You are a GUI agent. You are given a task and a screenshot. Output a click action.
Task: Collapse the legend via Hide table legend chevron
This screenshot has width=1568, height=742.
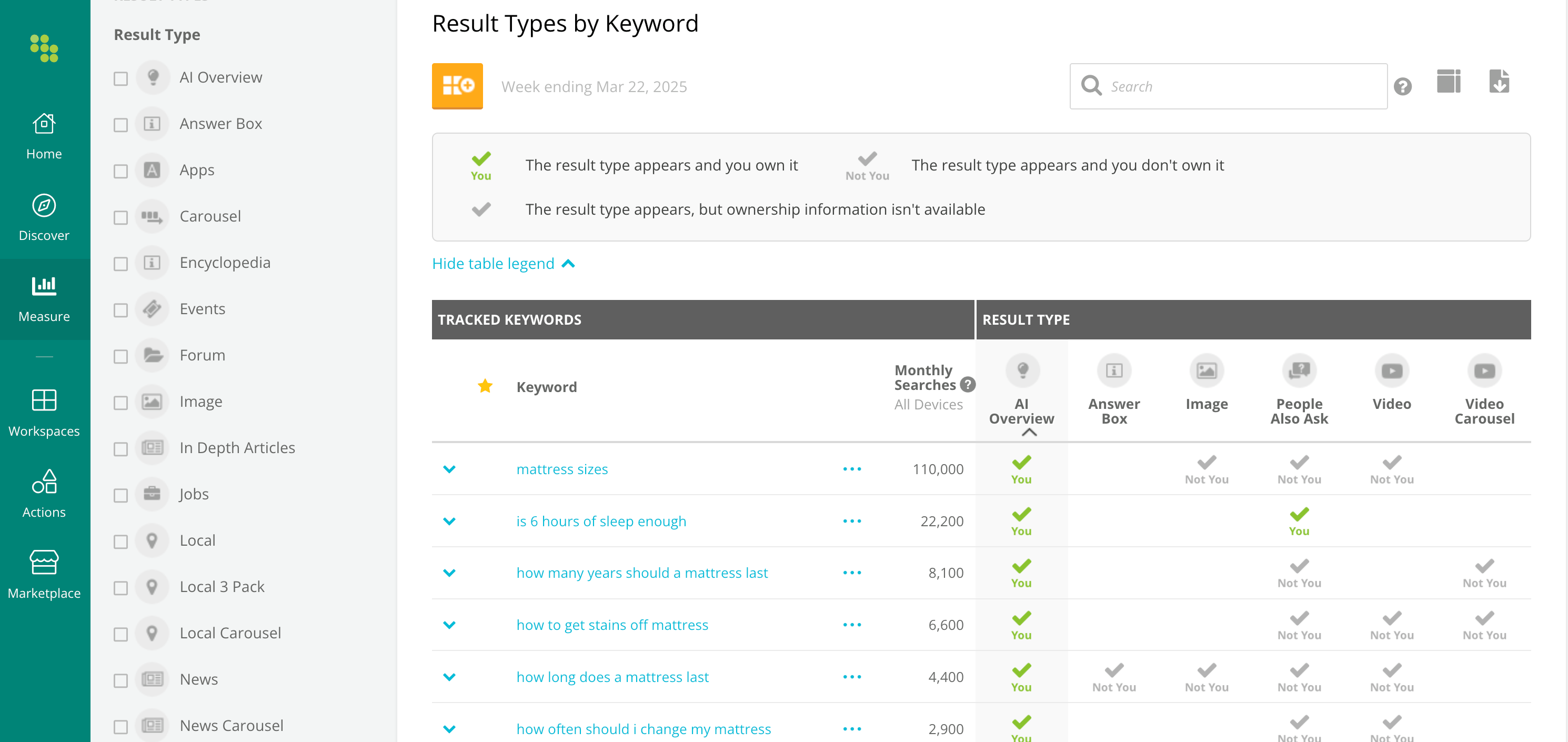568,264
